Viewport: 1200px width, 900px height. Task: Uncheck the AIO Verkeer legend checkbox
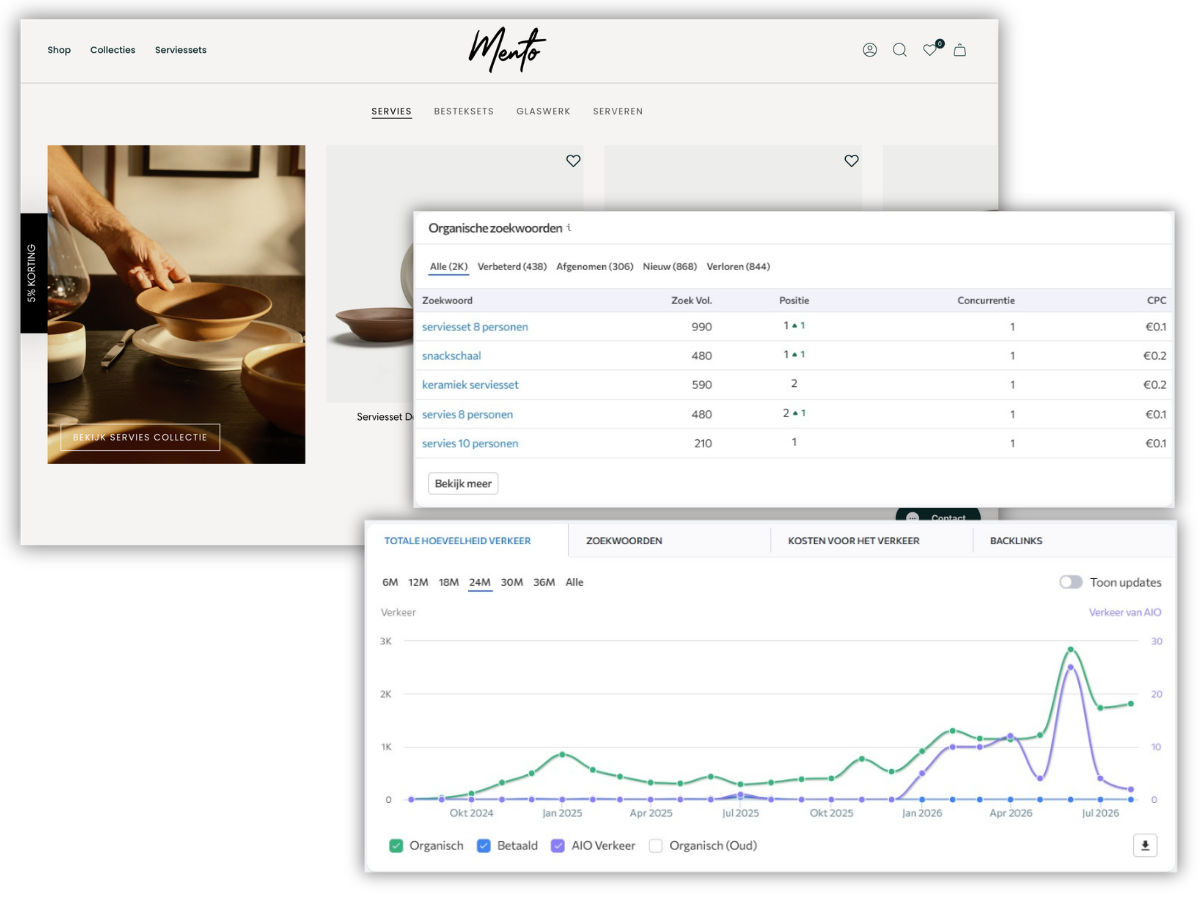[558, 846]
